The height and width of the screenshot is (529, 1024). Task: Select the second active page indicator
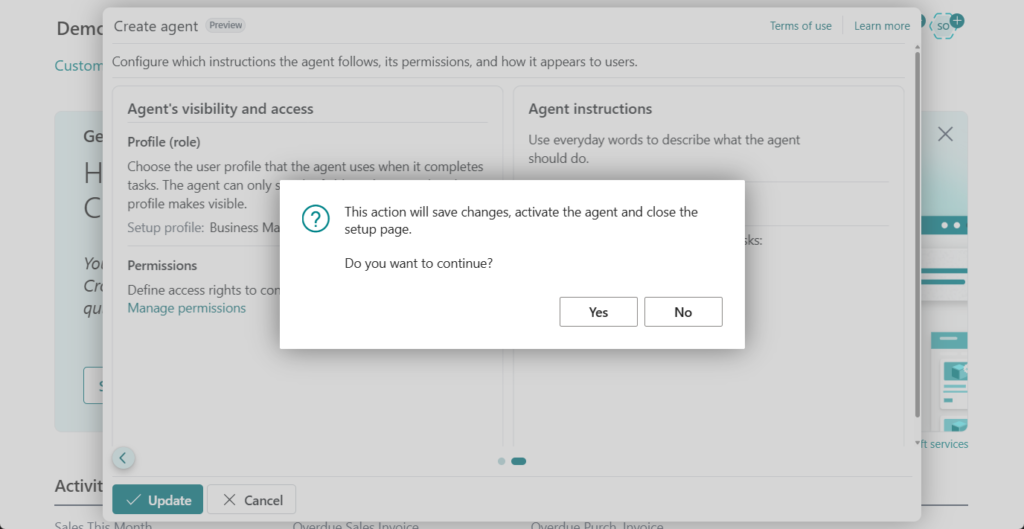[x=518, y=461]
